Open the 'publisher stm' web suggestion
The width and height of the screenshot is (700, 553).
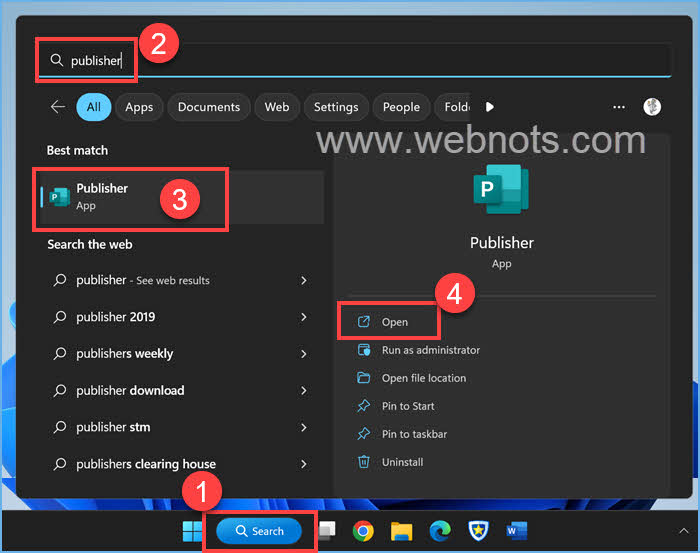point(182,428)
